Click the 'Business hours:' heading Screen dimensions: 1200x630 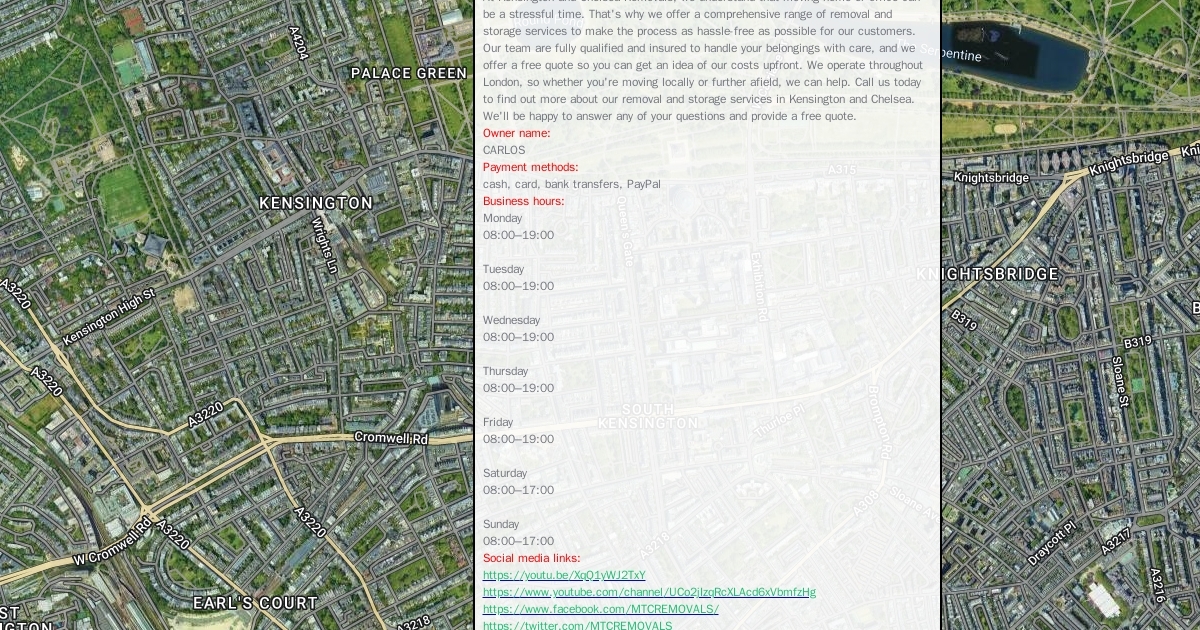(523, 201)
